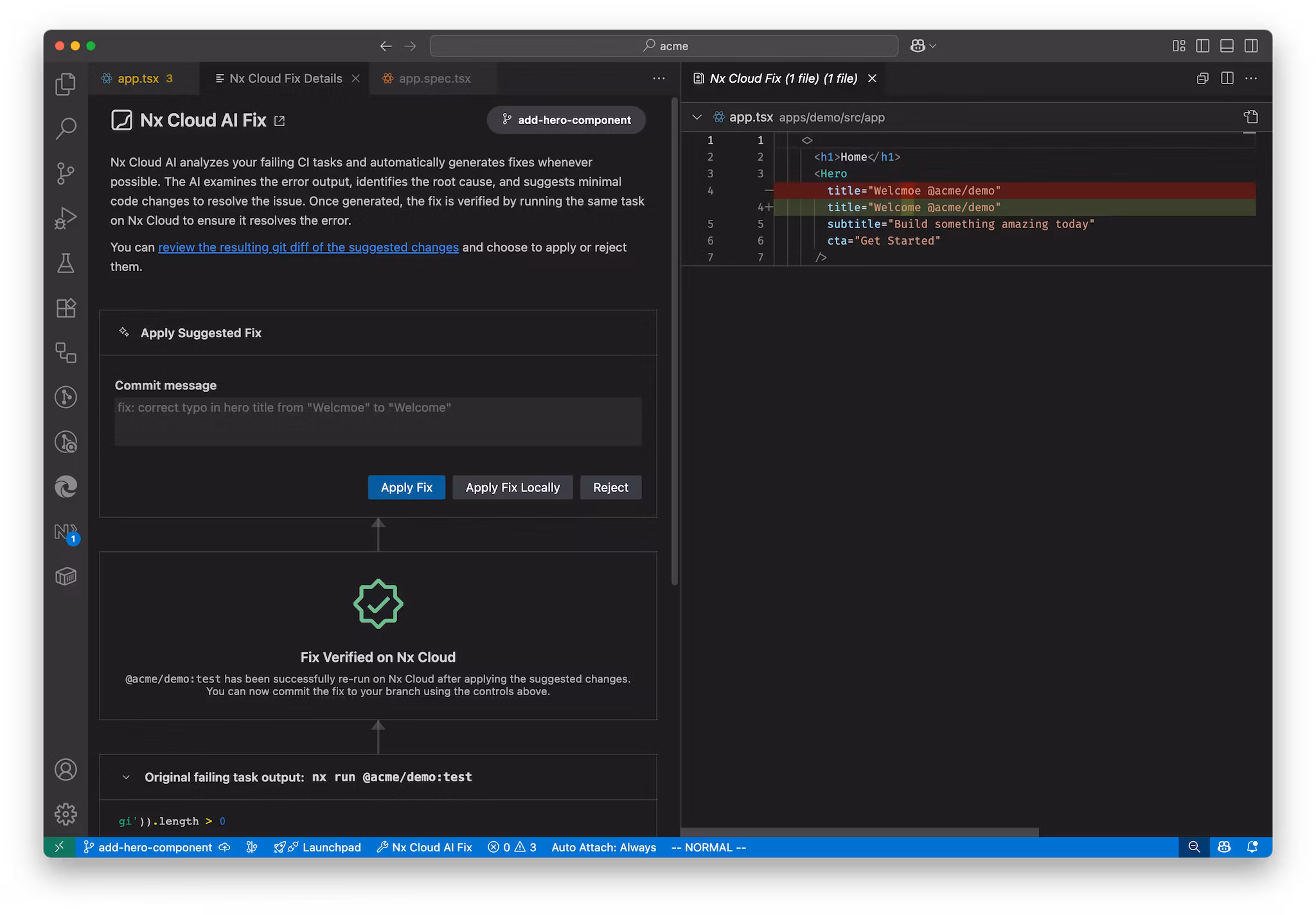Open Nx Cloud AI Fix external link icon

coord(280,121)
